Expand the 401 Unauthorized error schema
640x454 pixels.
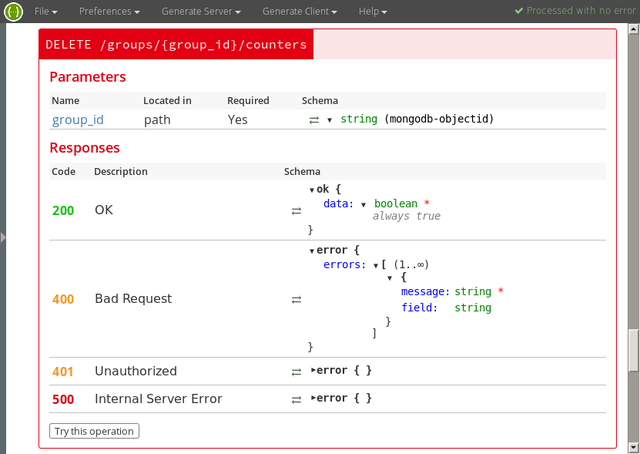coord(313,370)
